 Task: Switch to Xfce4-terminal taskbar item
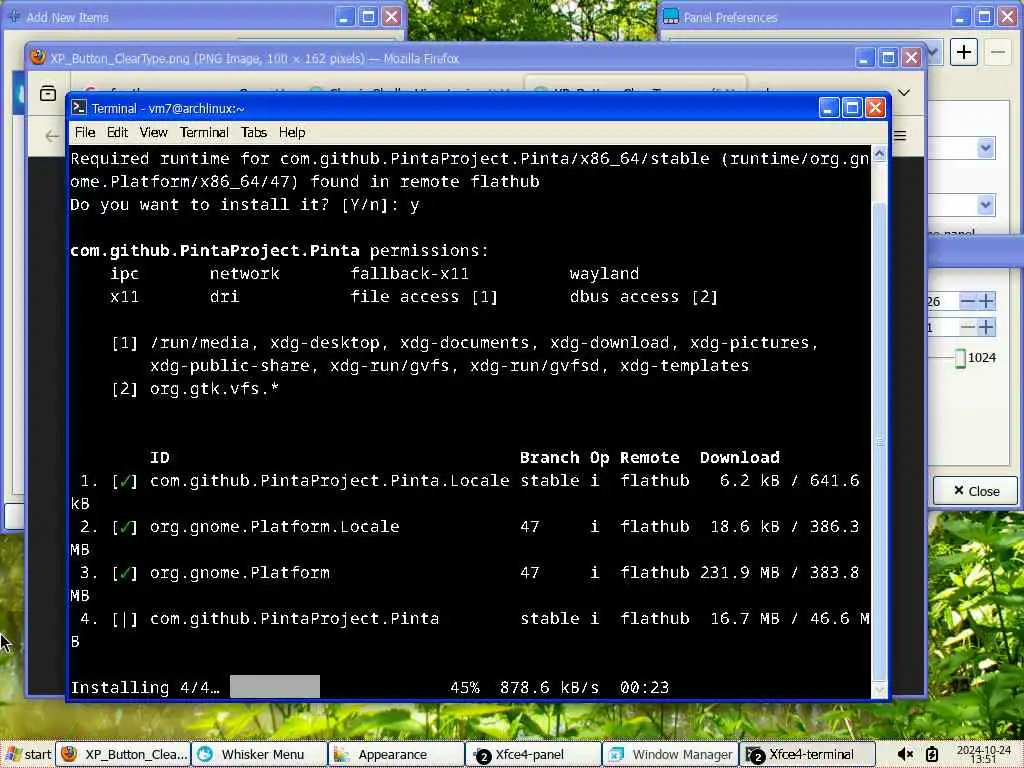click(x=806, y=754)
